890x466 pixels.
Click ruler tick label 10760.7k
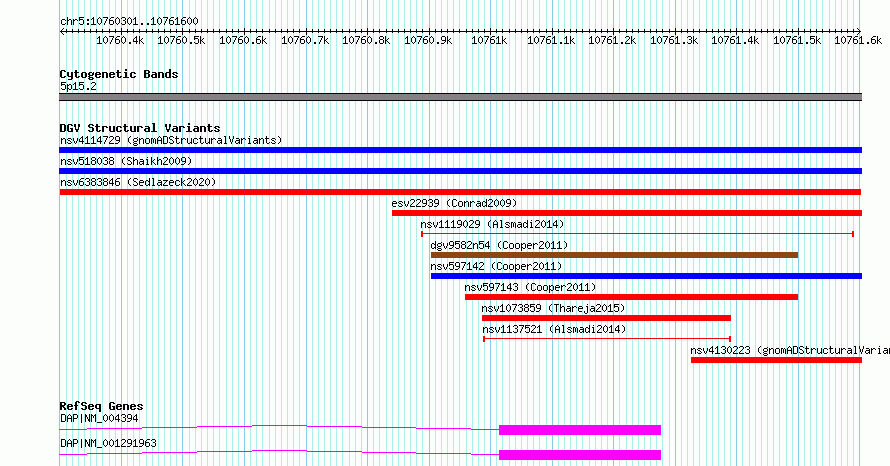point(305,41)
